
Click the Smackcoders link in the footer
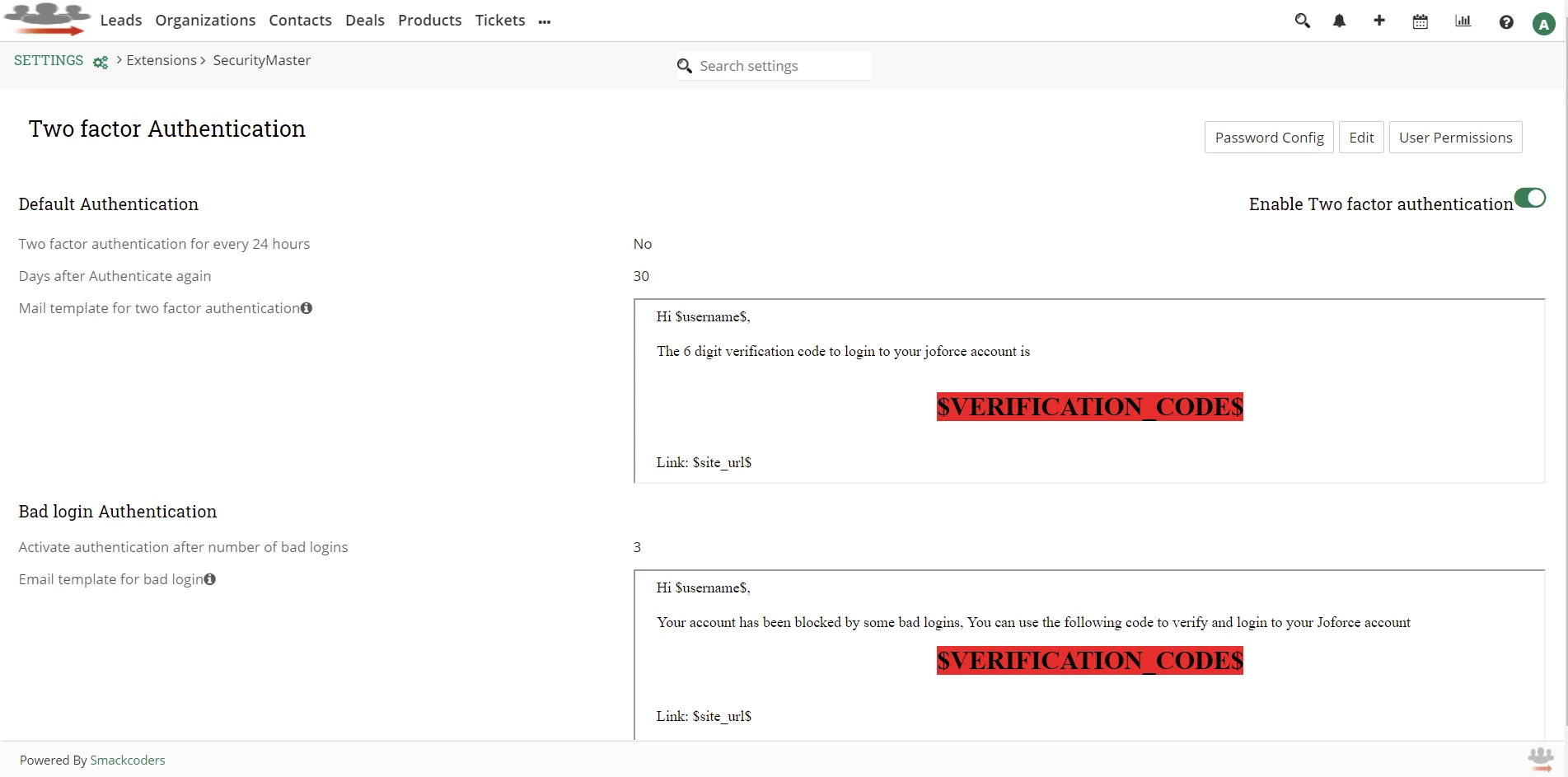tap(128, 760)
